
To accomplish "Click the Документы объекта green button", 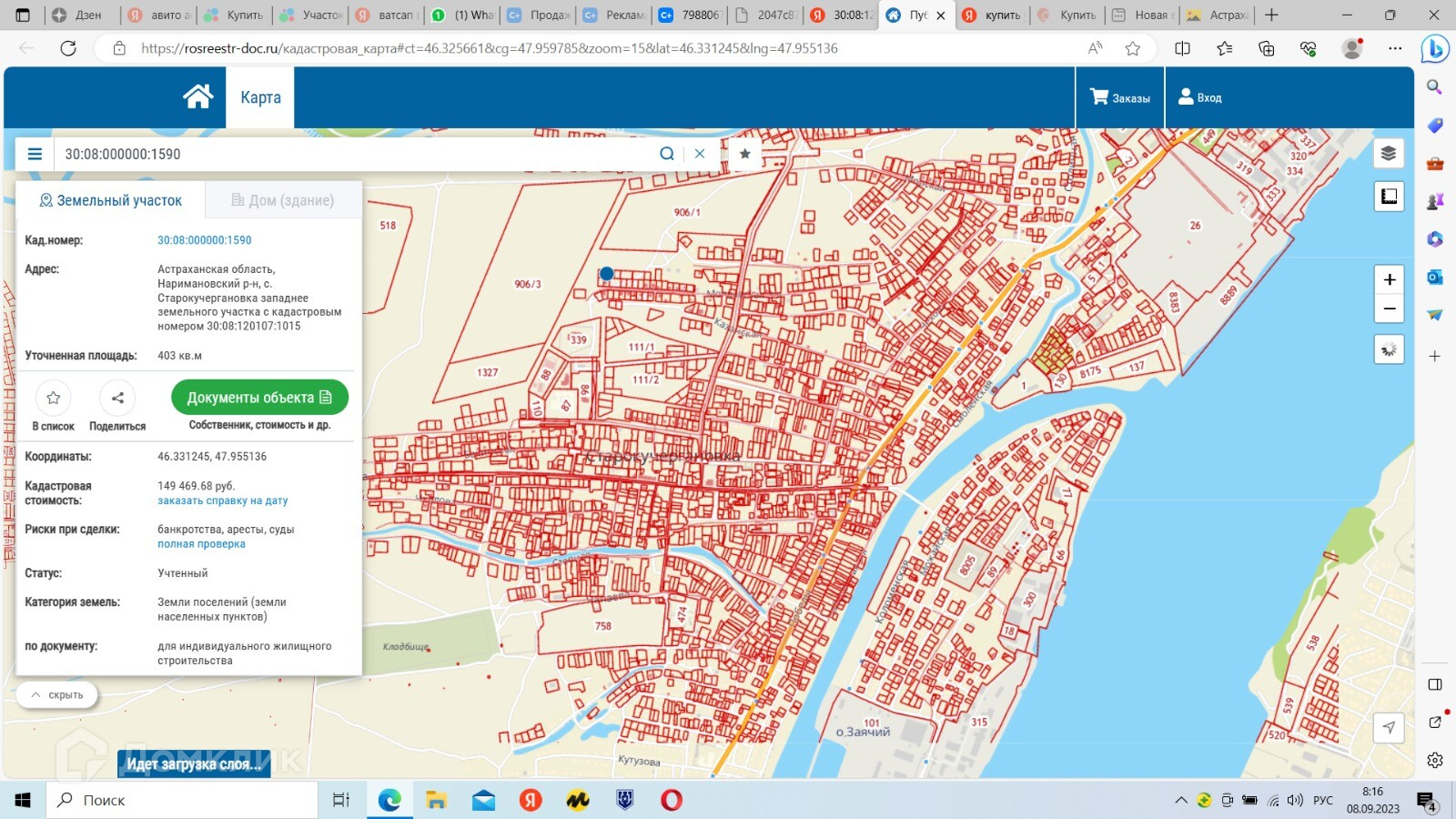I will 259,398.
